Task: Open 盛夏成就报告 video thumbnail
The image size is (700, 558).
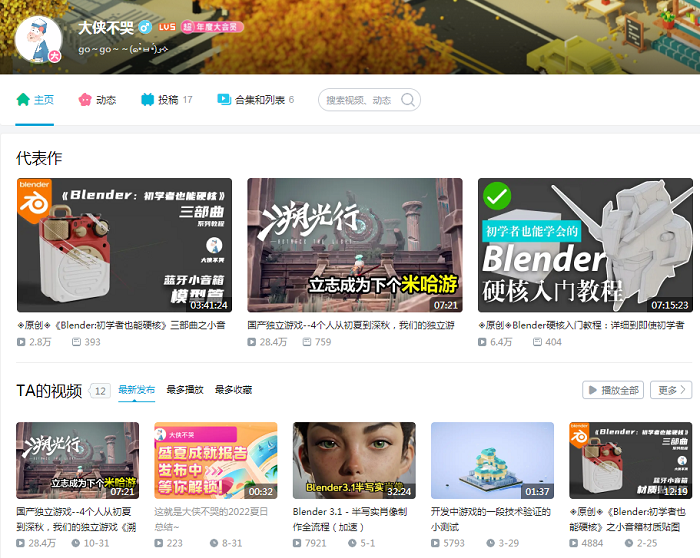Action: pos(216,460)
